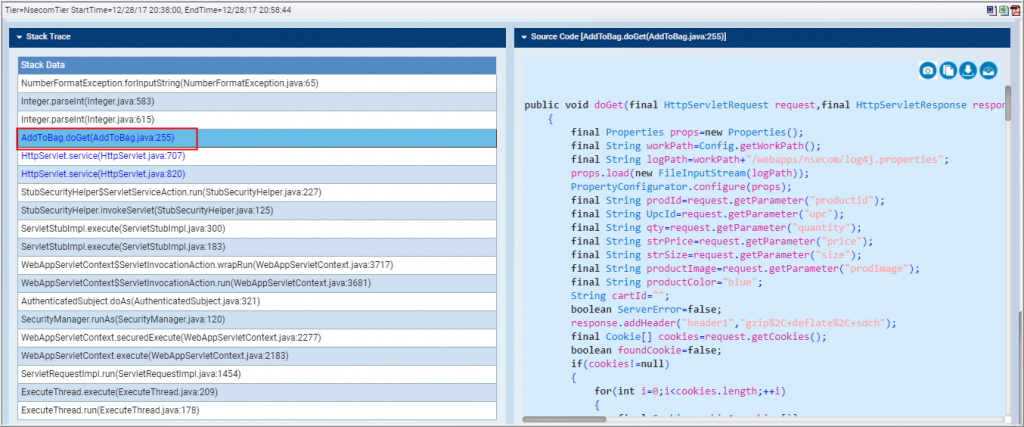Click the inbox save icon in Source Code panel
The height and width of the screenshot is (427, 1024).
point(989,71)
